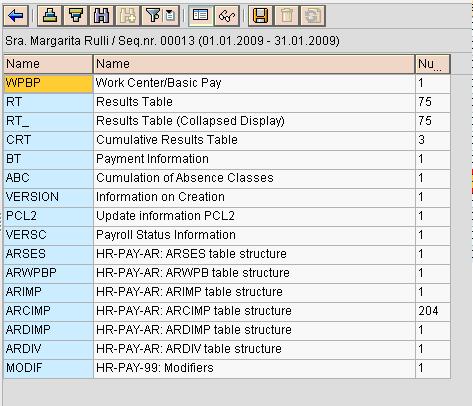Display details with the glasses icon
The height and width of the screenshot is (406, 473).
227,16
